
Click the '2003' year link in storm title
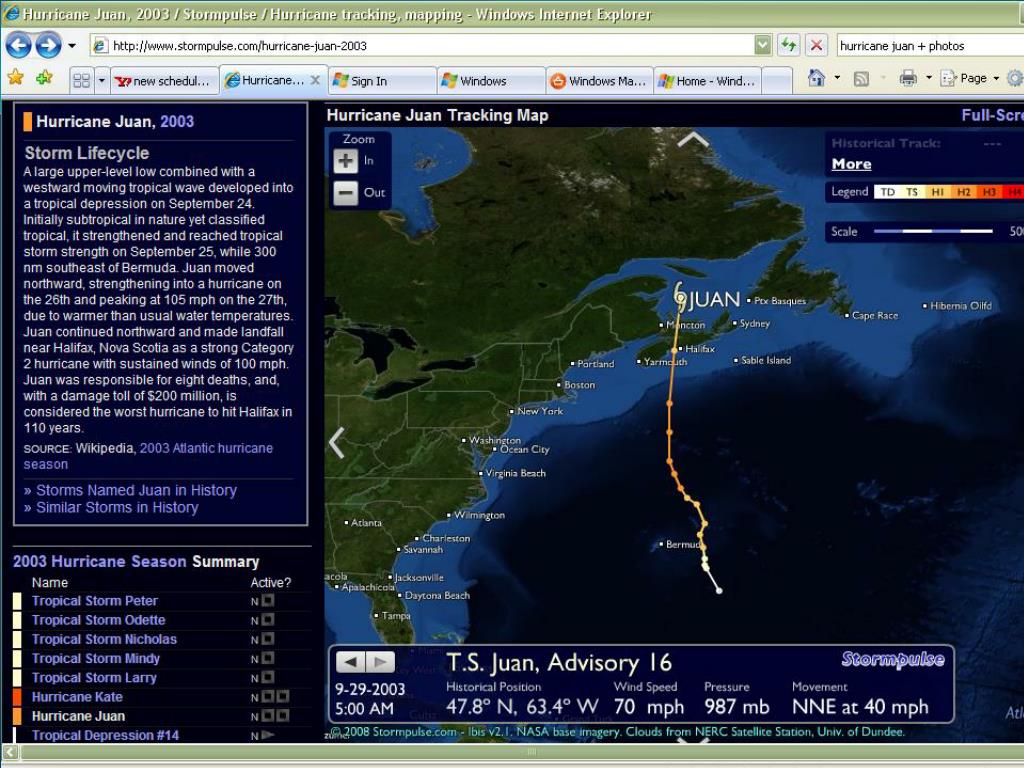click(x=177, y=121)
